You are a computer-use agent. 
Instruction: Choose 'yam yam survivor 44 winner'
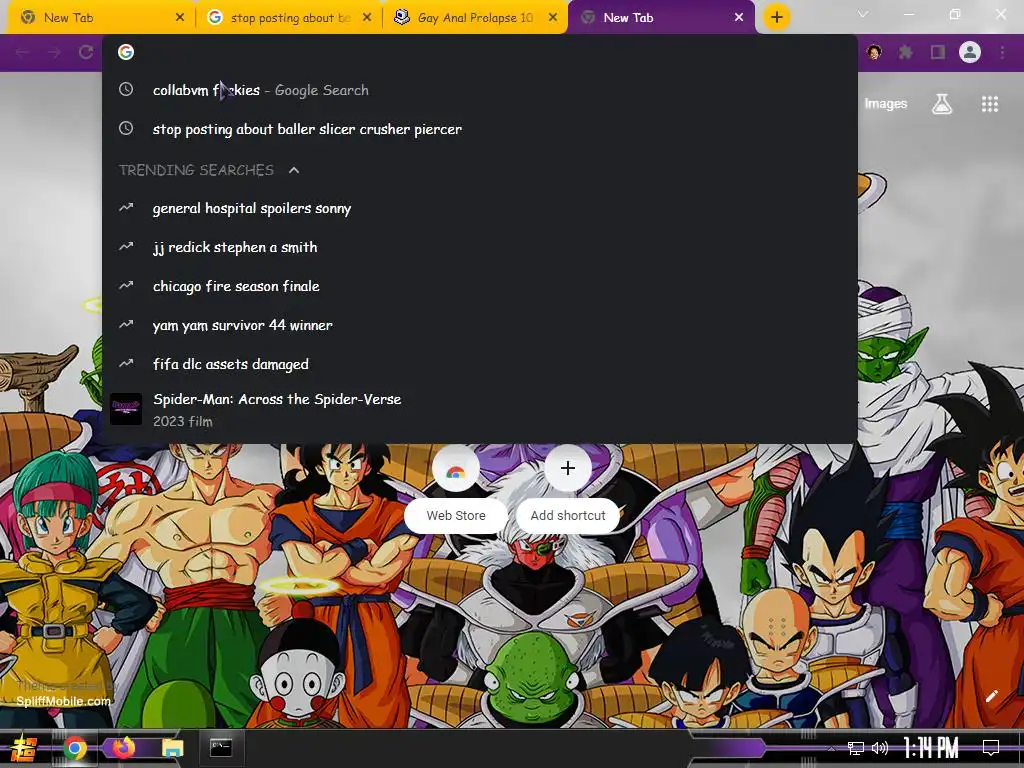click(479, 325)
